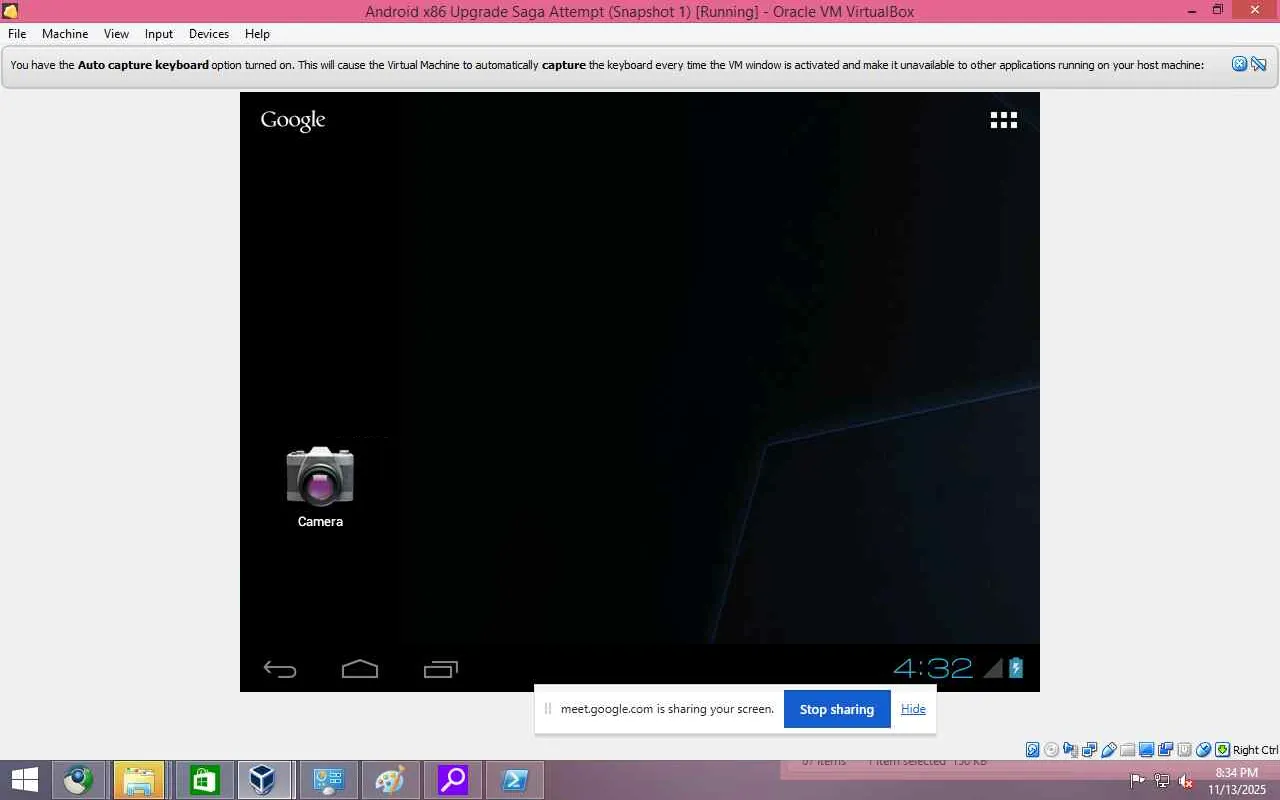Open File Explorer from the taskbar
The height and width of the screenshot is (800, 1280).
pyautogui.click(x=139, y=780)
